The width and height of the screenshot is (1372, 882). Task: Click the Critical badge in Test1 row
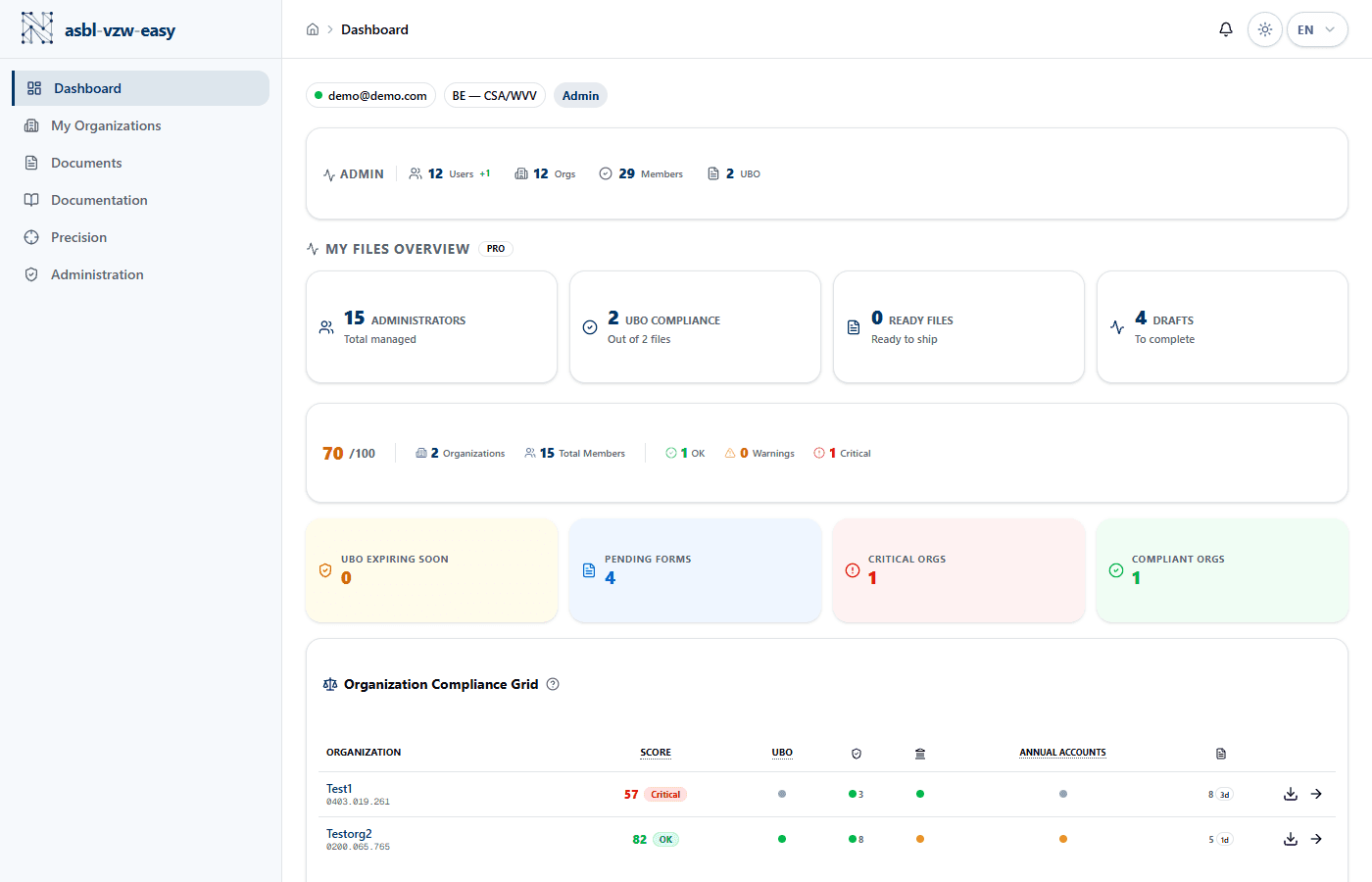tap(665, 795)
